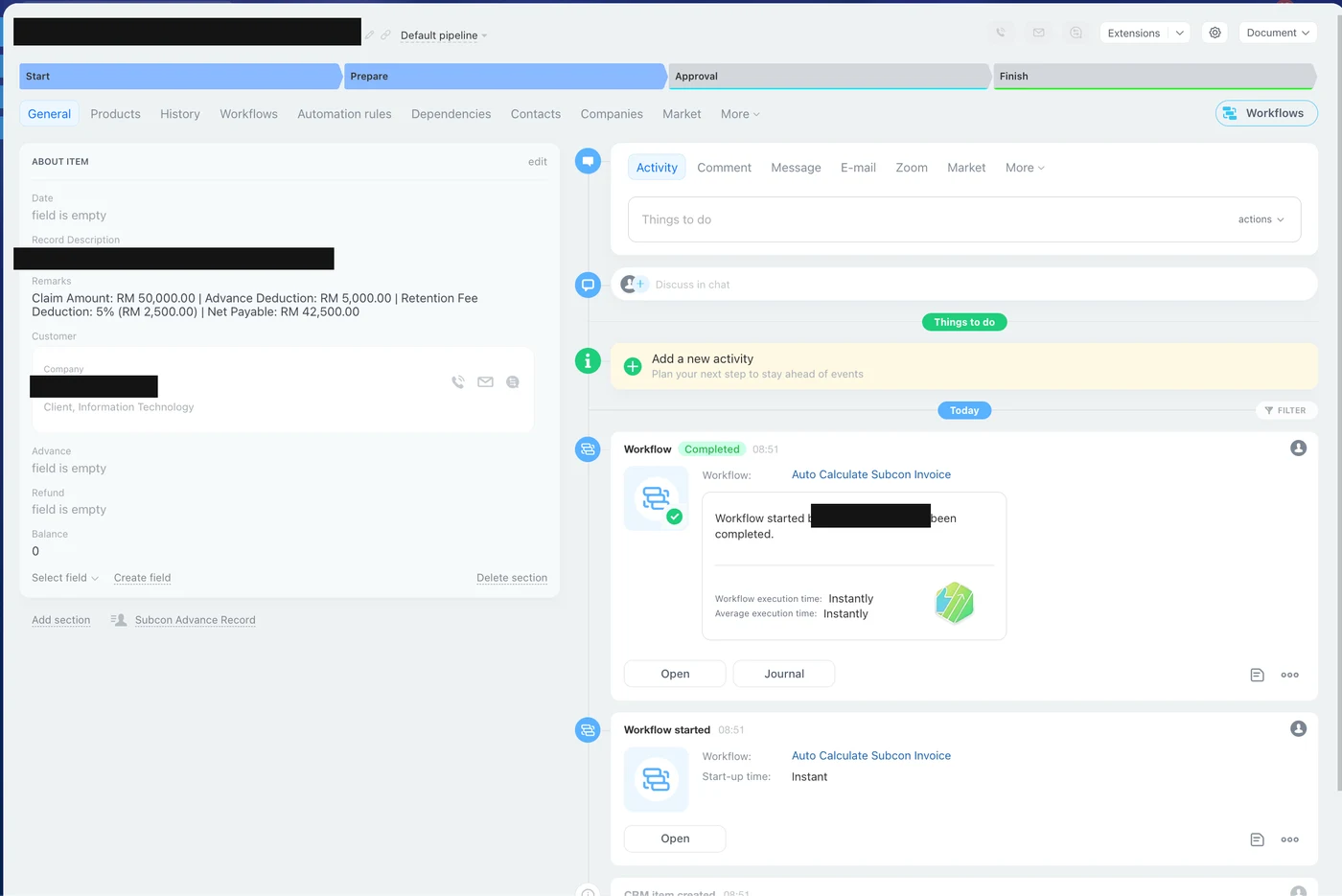This screenshot has height=896, width=1342.
Task: Open note icon on Completed workflow card
Action: click(x=1258, y=676)
